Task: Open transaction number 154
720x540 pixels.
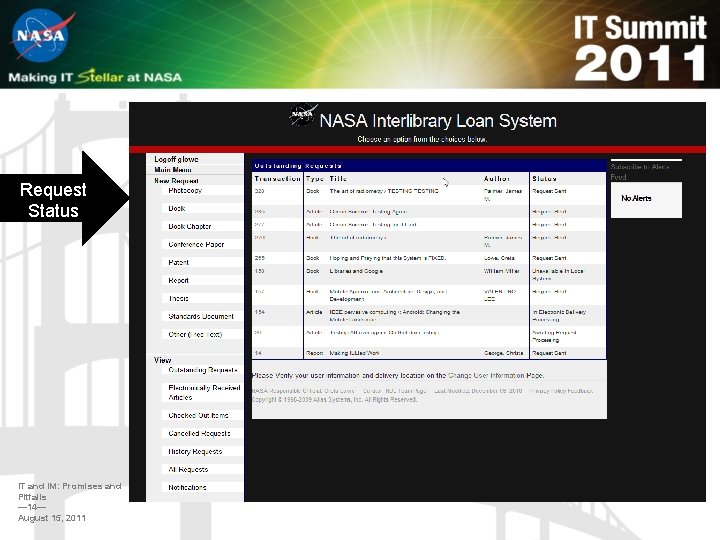Action: click(x=259, y=312)
